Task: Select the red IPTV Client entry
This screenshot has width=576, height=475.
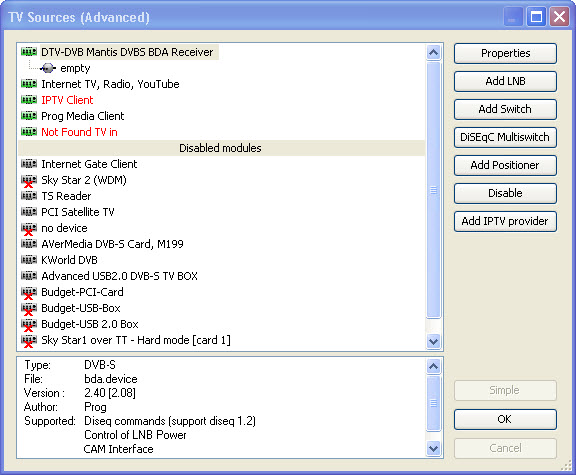Action: (67, 100)
